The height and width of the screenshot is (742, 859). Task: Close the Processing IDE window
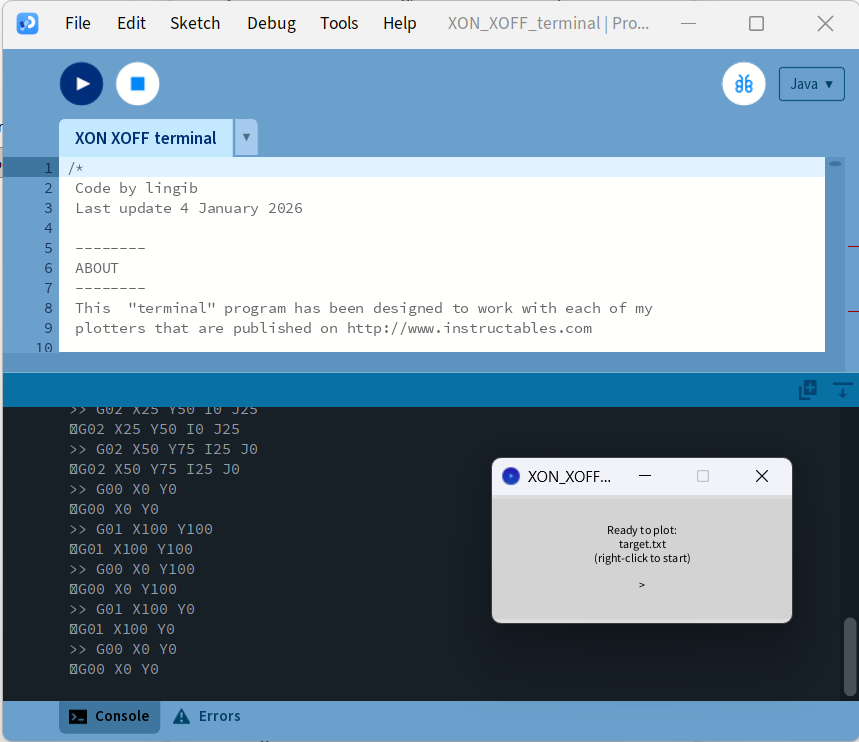pyautogui.click(x=825, y=24)
